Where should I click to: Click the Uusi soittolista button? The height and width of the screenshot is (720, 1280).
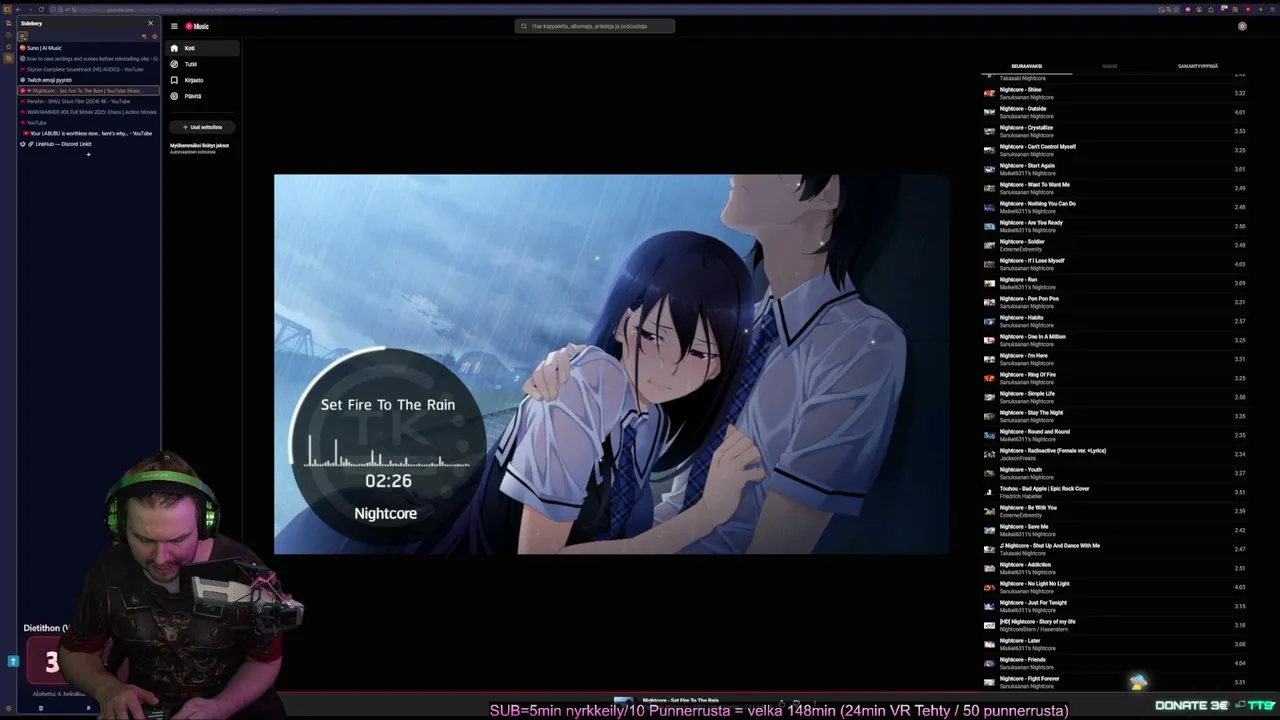[x=203, y=127]
